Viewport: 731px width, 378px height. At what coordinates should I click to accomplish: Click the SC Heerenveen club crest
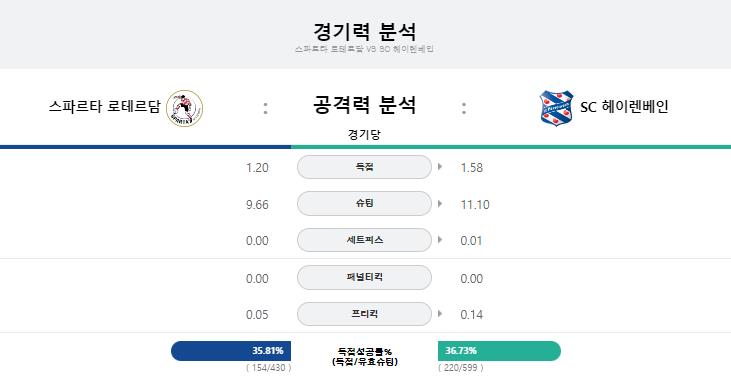coord(557,108)
